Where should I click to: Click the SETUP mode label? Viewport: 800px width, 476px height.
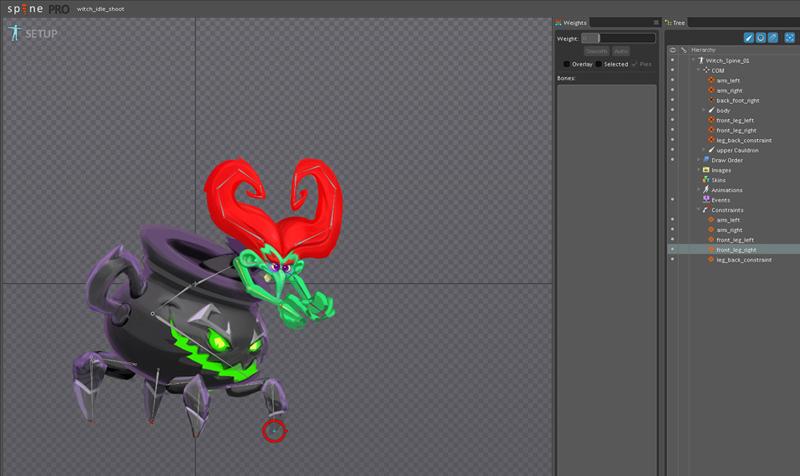[x=41, y=34]
